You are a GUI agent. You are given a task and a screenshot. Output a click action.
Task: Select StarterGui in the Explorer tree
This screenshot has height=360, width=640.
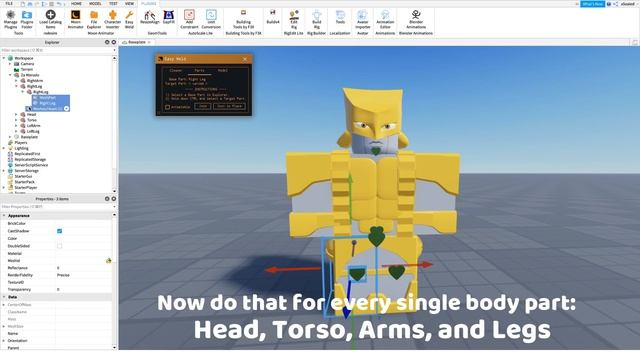pyautogui.click(x=23, y=176)
